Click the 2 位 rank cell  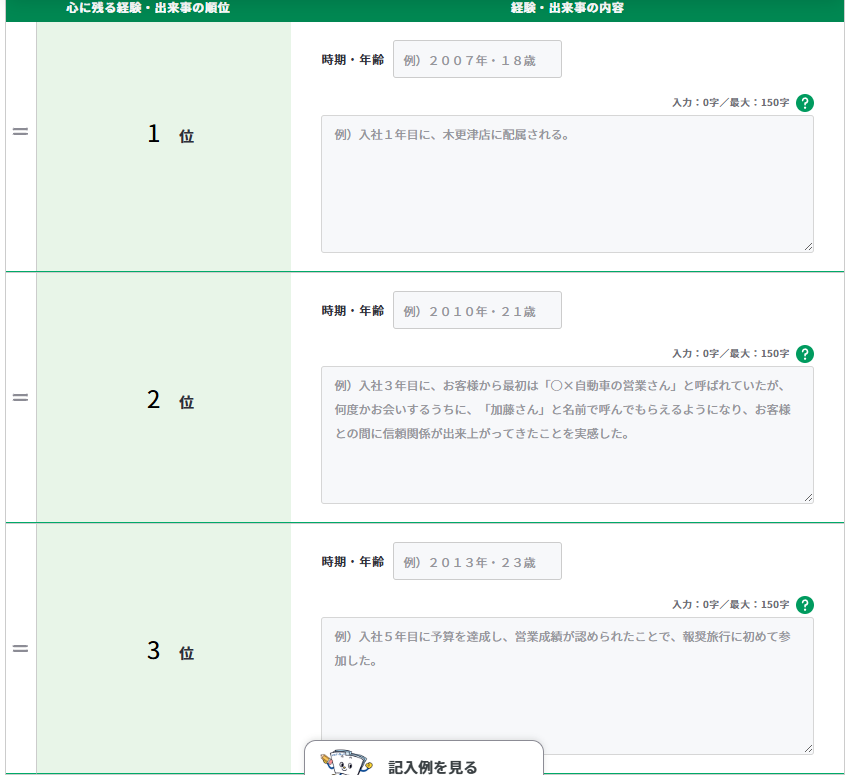tap(165, 400)
